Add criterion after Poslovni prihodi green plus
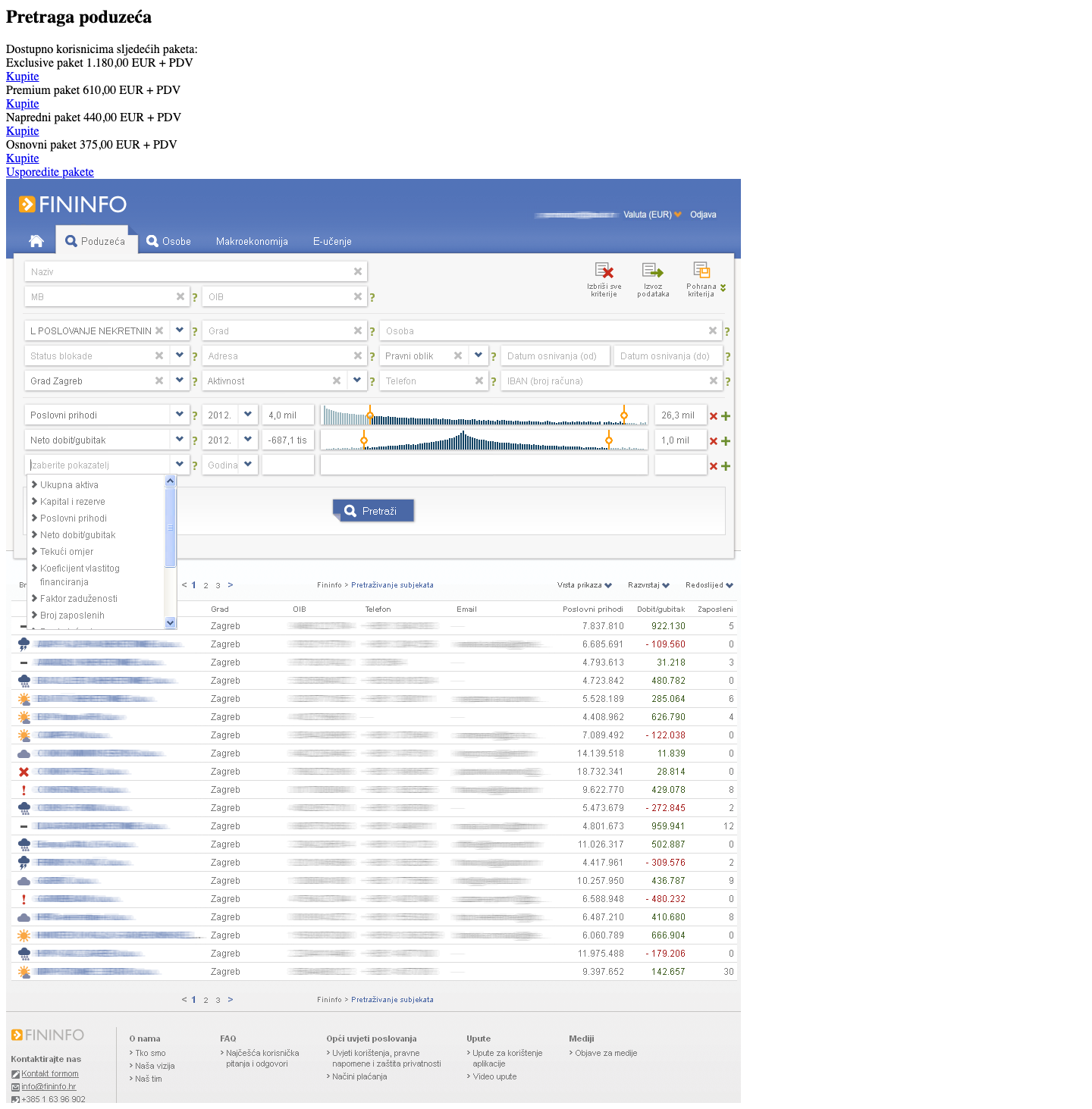Image resolution: width=1092 pixels, height=1109 pixels. (x=726, y=416)
